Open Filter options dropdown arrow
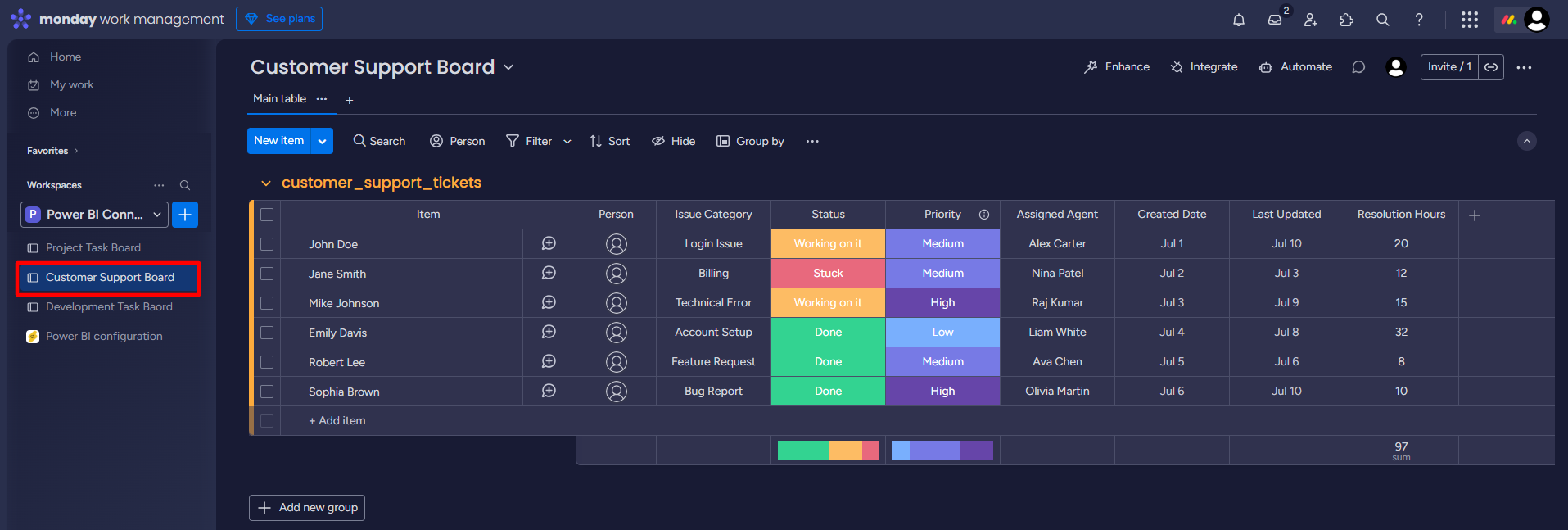Viewport: 1568px width, 530px height. pos(567,141)
